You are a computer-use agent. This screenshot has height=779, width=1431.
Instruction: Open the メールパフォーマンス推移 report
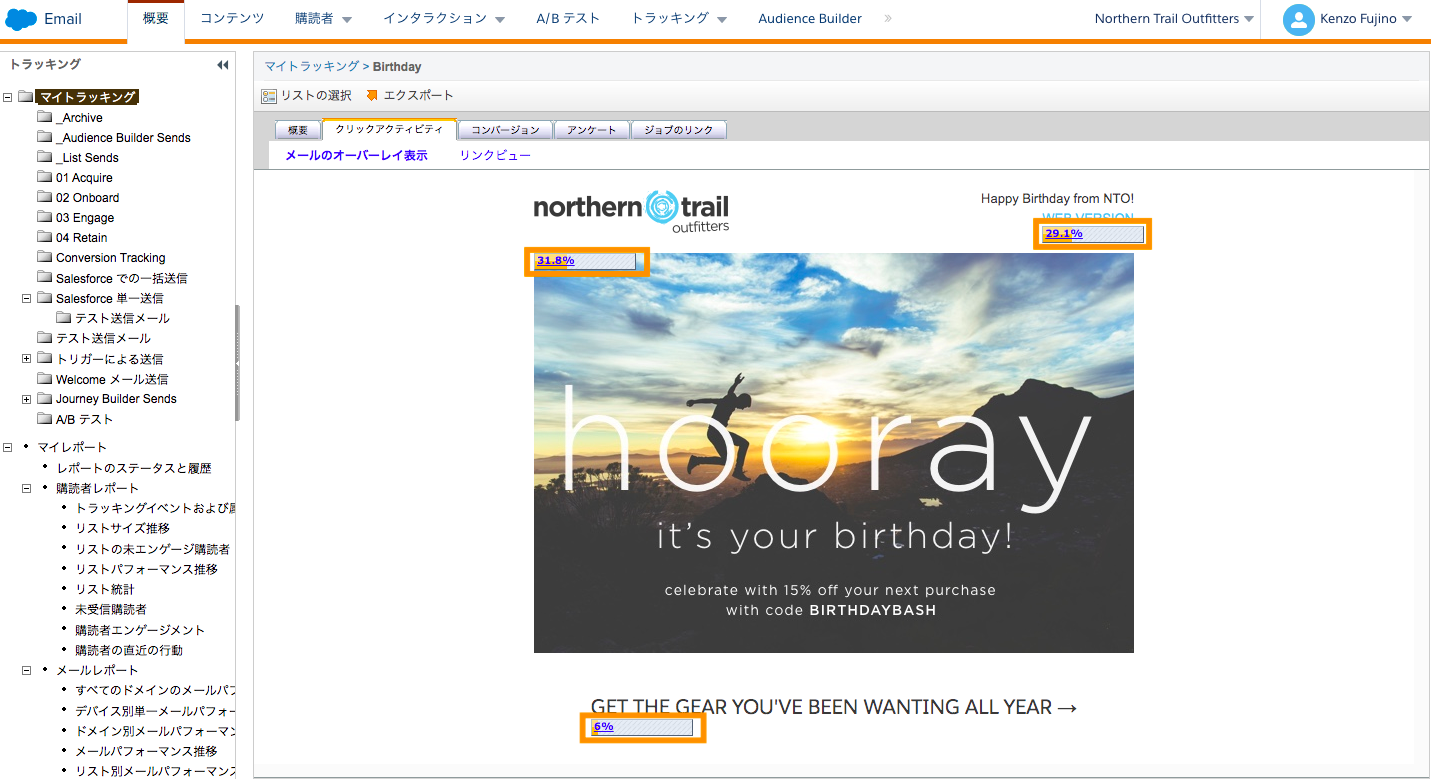(x=146, y=751)
